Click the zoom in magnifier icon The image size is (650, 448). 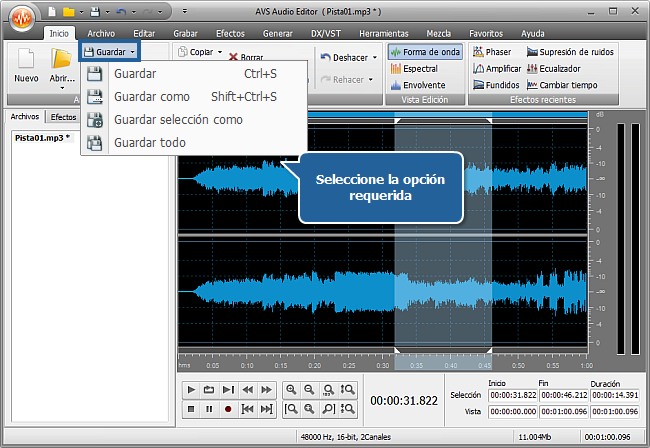[291, 390]
